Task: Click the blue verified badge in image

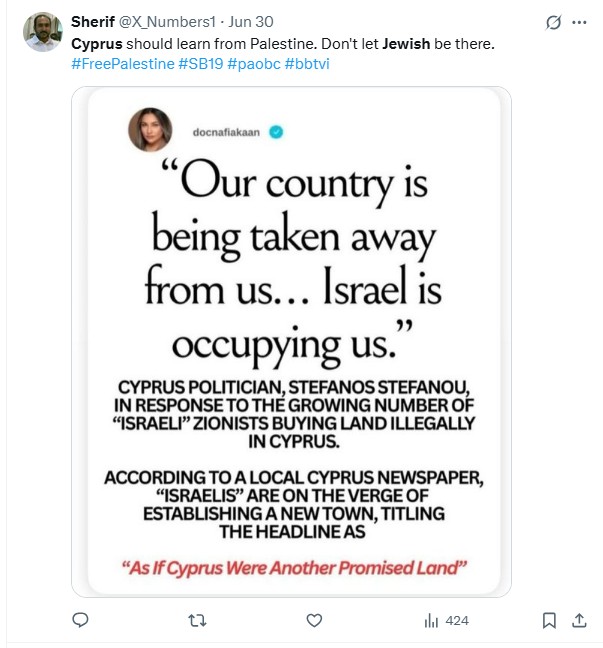Action: pos(276,131)
